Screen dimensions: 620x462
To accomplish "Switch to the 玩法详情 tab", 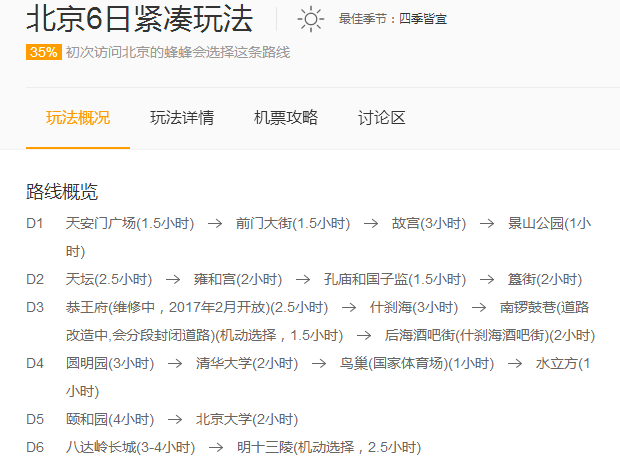I will click(182, 118).
